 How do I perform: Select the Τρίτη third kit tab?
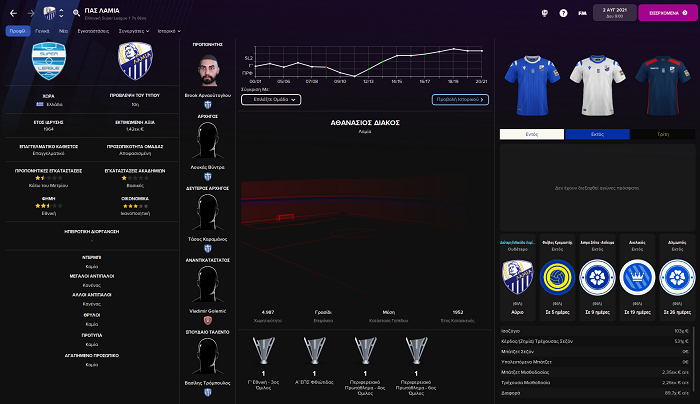click(663, 134)
